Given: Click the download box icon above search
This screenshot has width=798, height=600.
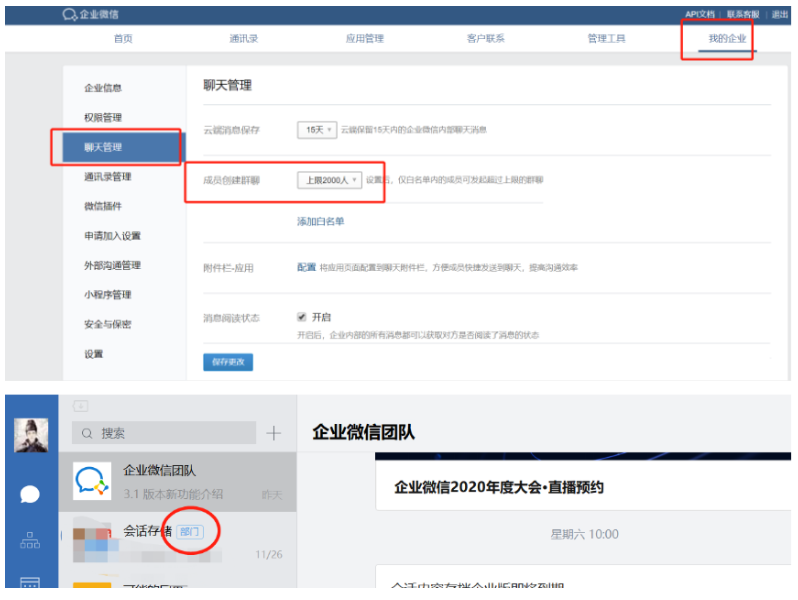Looking at the screenshot, I should tap(80, 406).
